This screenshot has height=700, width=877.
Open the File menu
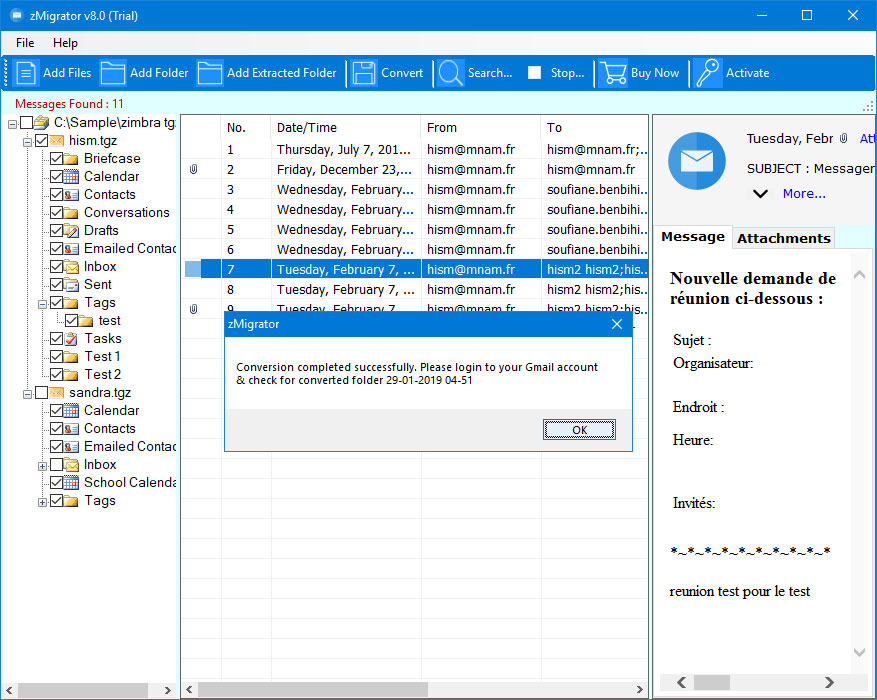[x=25, y=43]
